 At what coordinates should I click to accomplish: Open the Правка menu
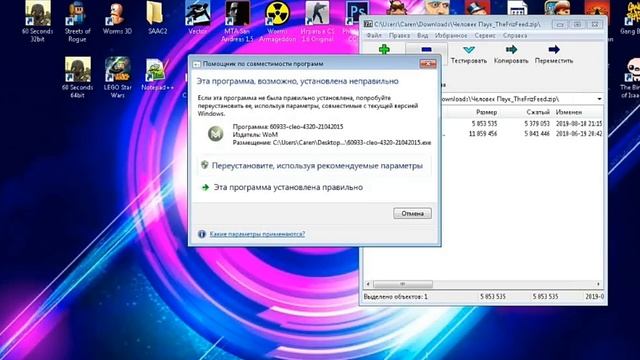point(399,36)
